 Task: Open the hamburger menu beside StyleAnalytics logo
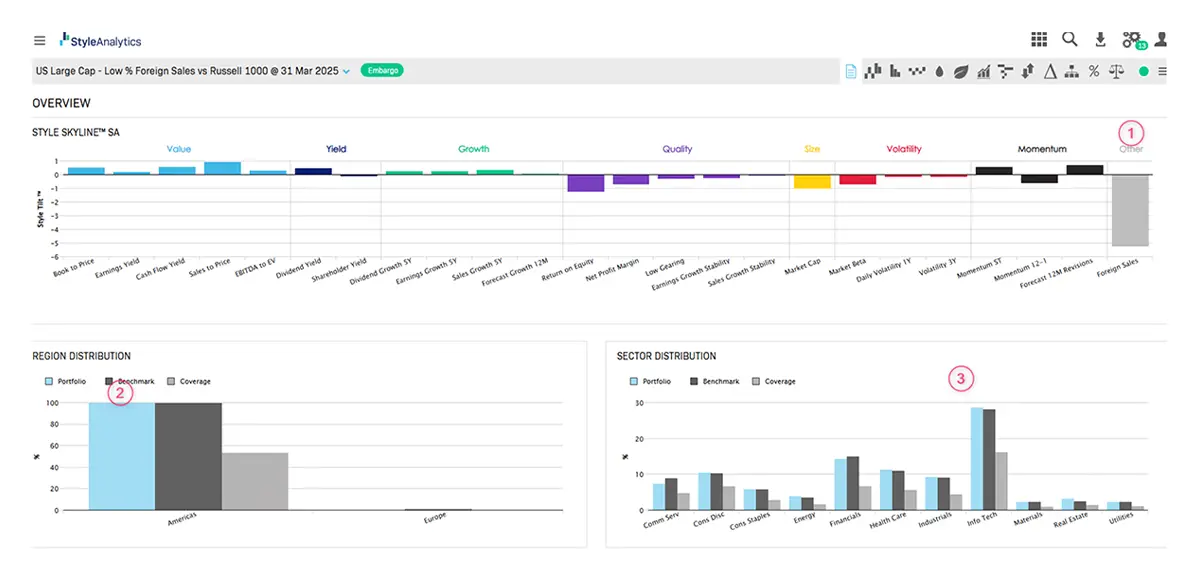pos(39,41)
